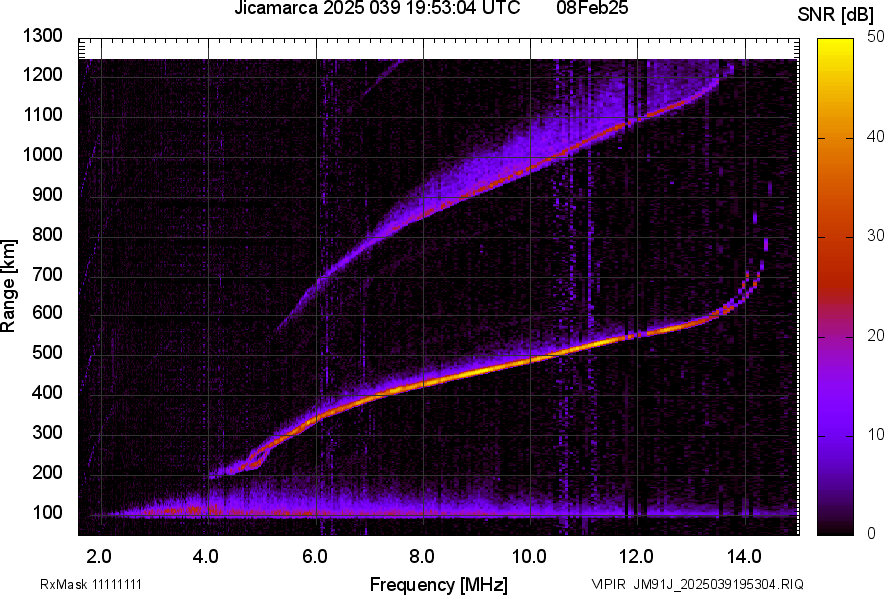Click the 800 range tick label

click(x=47, y=234)
